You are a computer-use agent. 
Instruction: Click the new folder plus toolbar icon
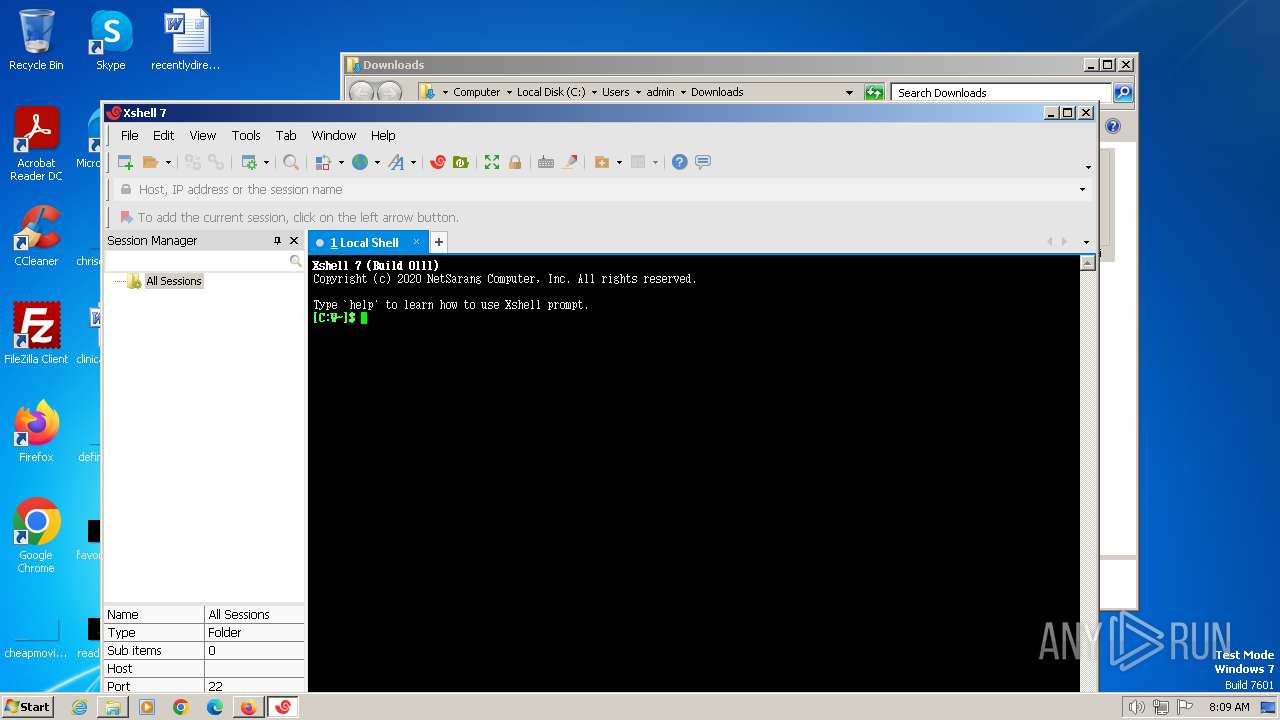click(602, 162)
